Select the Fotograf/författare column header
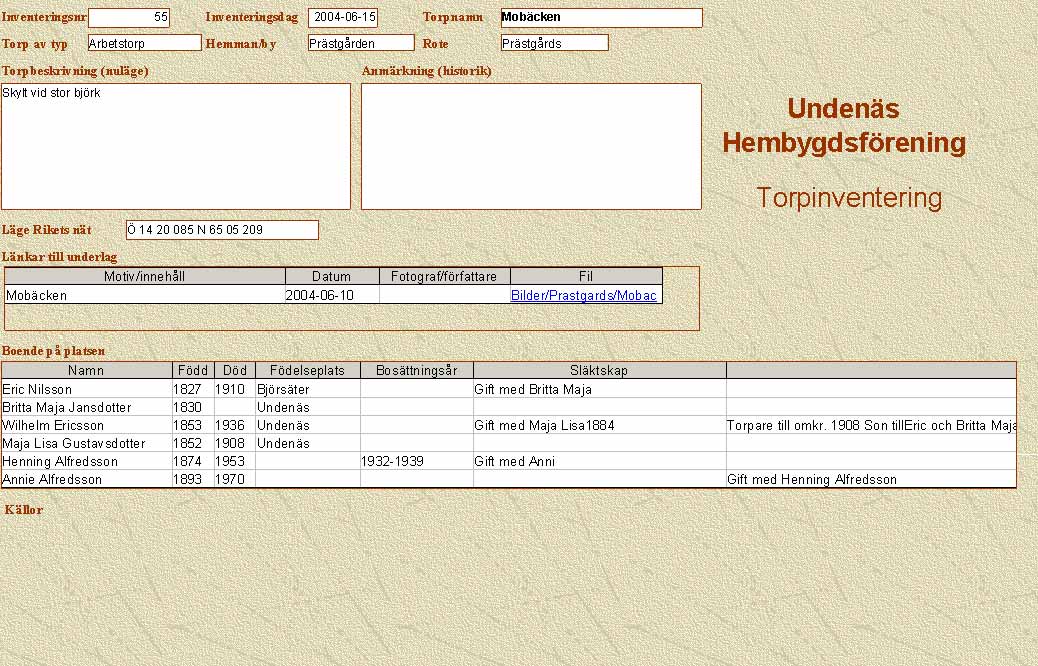The image size is (1038, 666). point(445,277)
